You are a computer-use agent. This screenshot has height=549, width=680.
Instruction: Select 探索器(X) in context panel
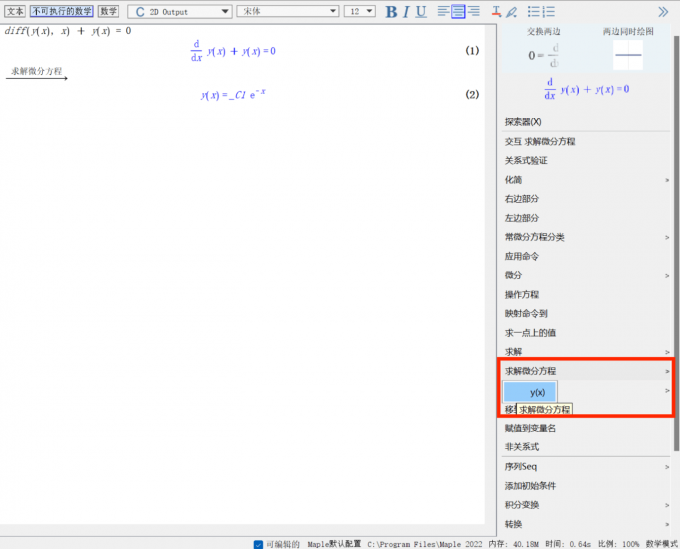tap(523, 122)
